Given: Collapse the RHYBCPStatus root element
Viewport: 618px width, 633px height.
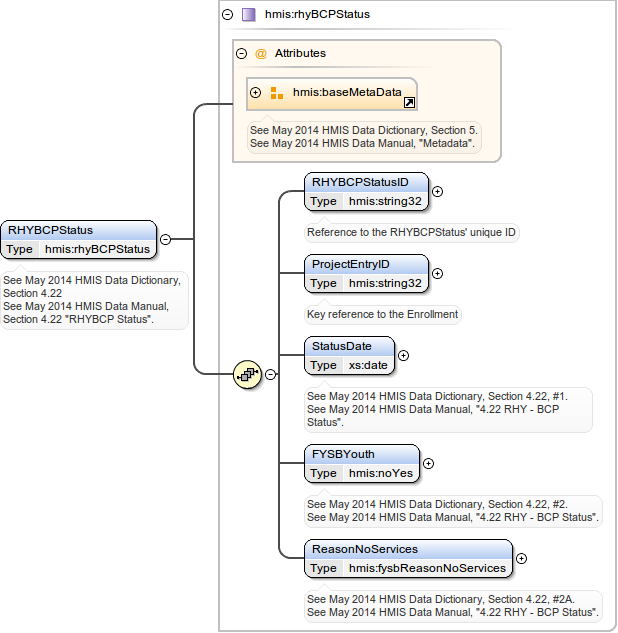Looking at the screenshot, I should pos(165,239).
